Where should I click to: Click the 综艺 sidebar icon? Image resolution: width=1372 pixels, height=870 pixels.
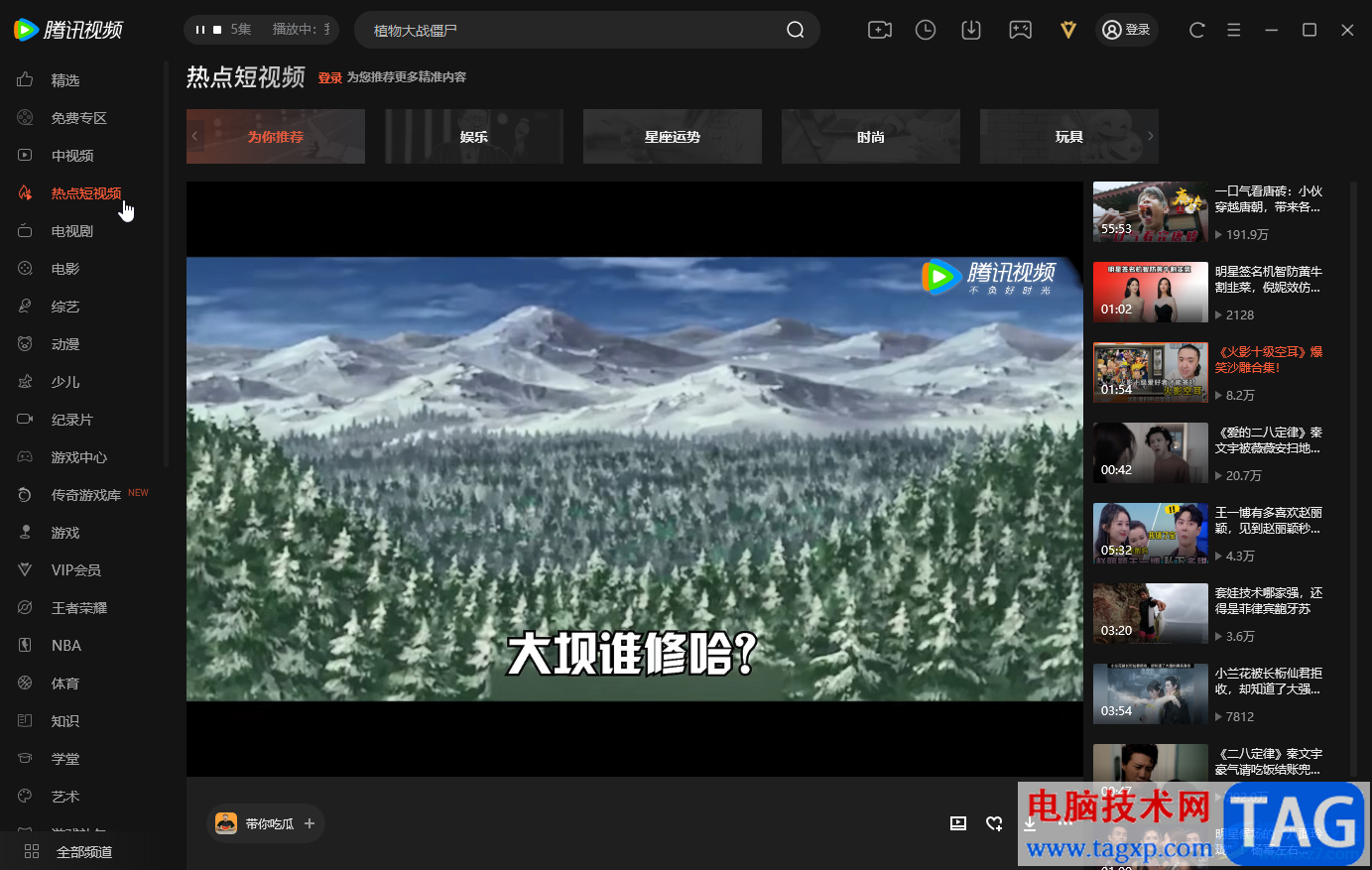[25, 307]
